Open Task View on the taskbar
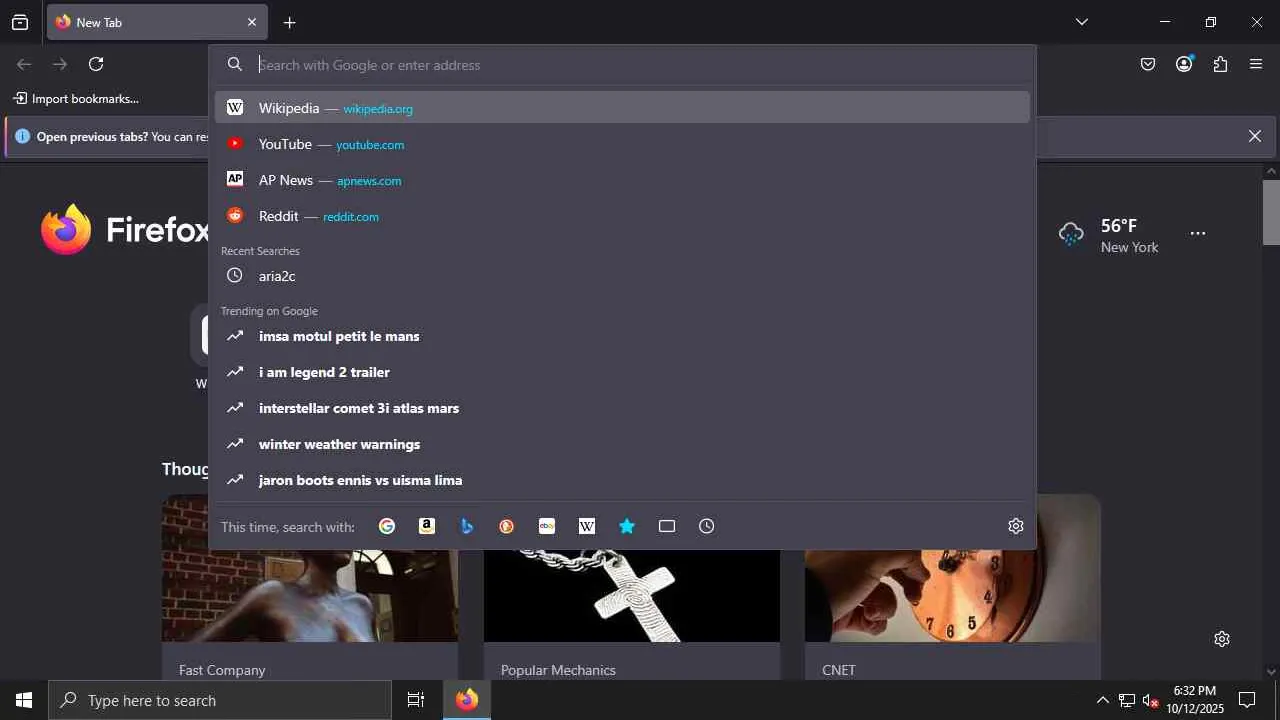This screenshot has height=720, width=1280. pos(416,700)
